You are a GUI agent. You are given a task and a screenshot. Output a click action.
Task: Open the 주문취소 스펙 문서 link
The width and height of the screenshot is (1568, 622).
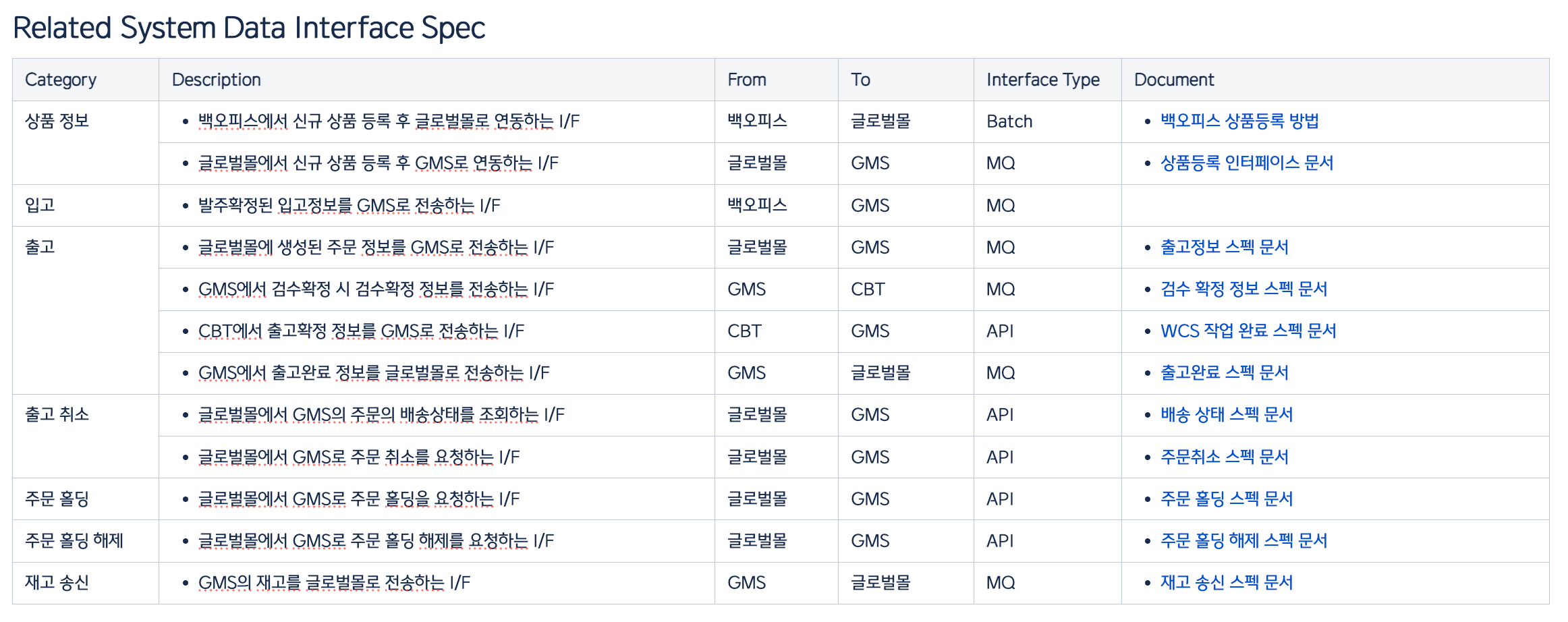click(1225, 457)
